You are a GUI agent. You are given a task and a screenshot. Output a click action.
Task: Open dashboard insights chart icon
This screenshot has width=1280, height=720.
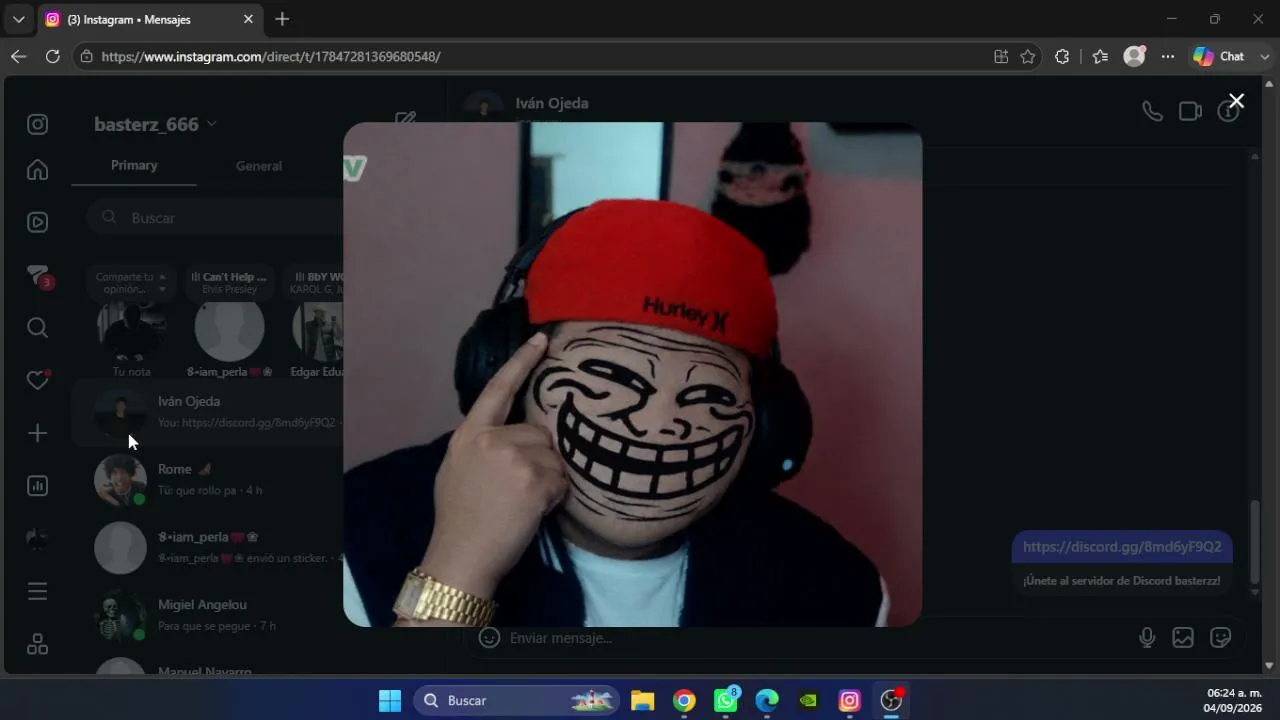tap(37, 486)
